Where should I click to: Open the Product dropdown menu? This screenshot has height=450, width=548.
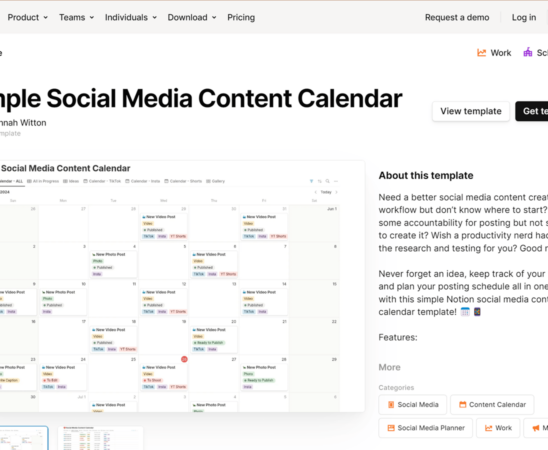pos(28,17)
